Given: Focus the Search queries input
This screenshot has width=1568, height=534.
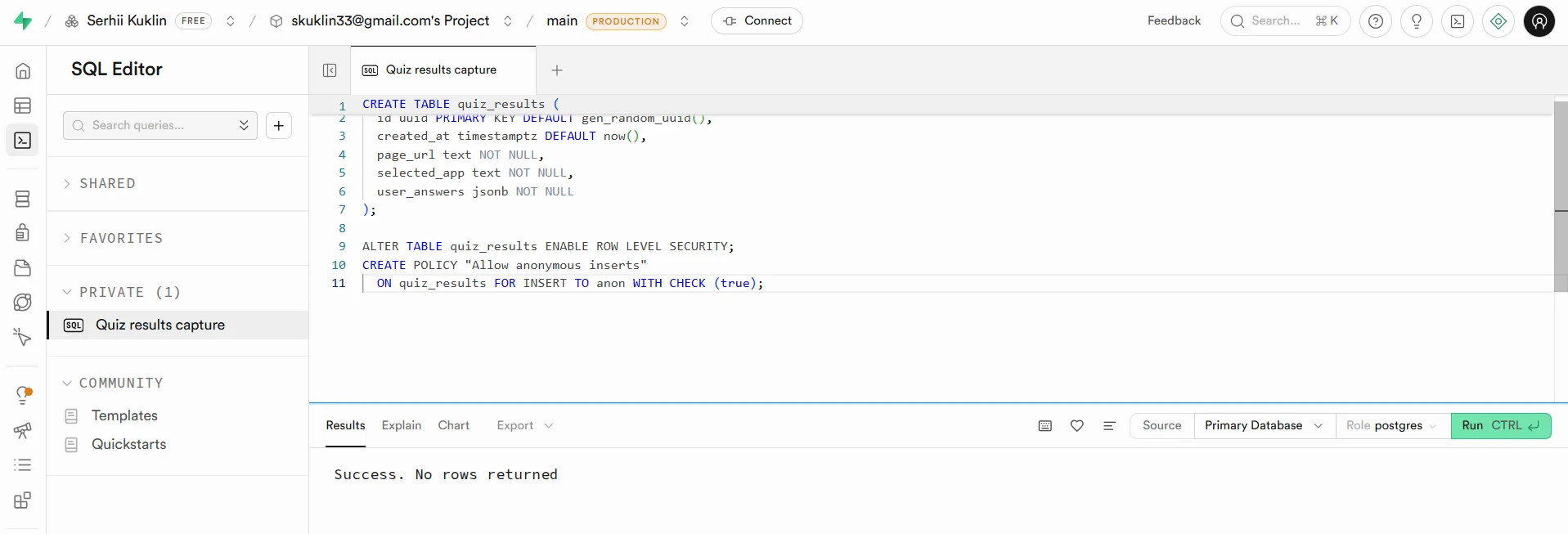Looking at the screenshot, I should 159,125.
